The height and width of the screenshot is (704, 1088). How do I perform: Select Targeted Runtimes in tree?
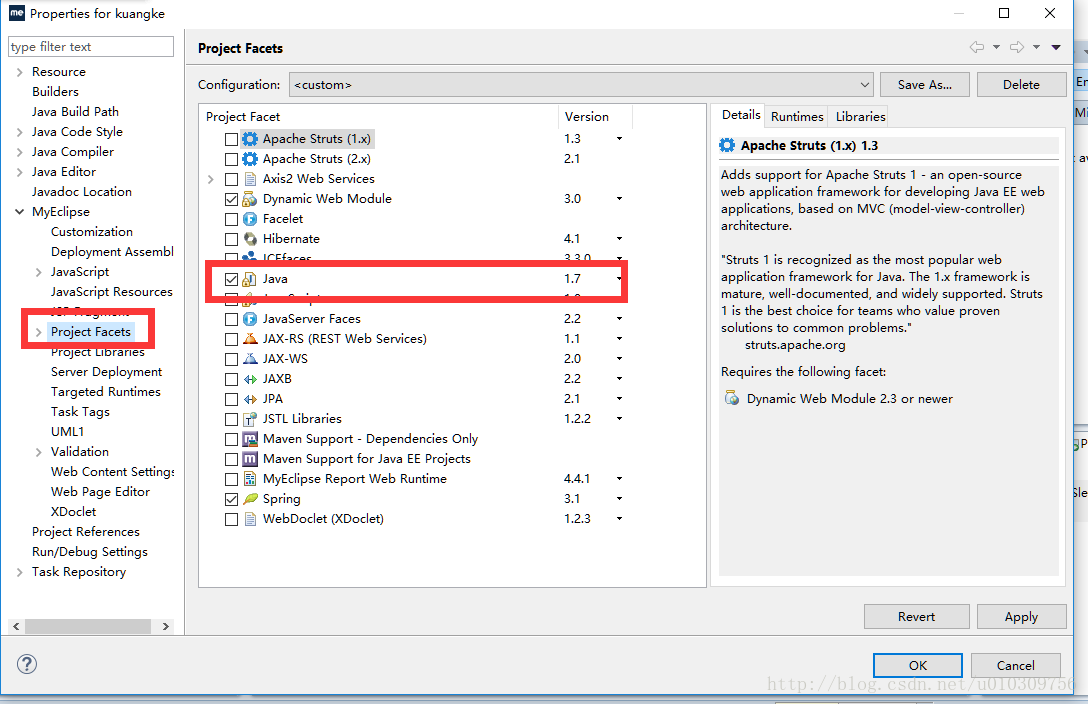click(x=105, y=392)
